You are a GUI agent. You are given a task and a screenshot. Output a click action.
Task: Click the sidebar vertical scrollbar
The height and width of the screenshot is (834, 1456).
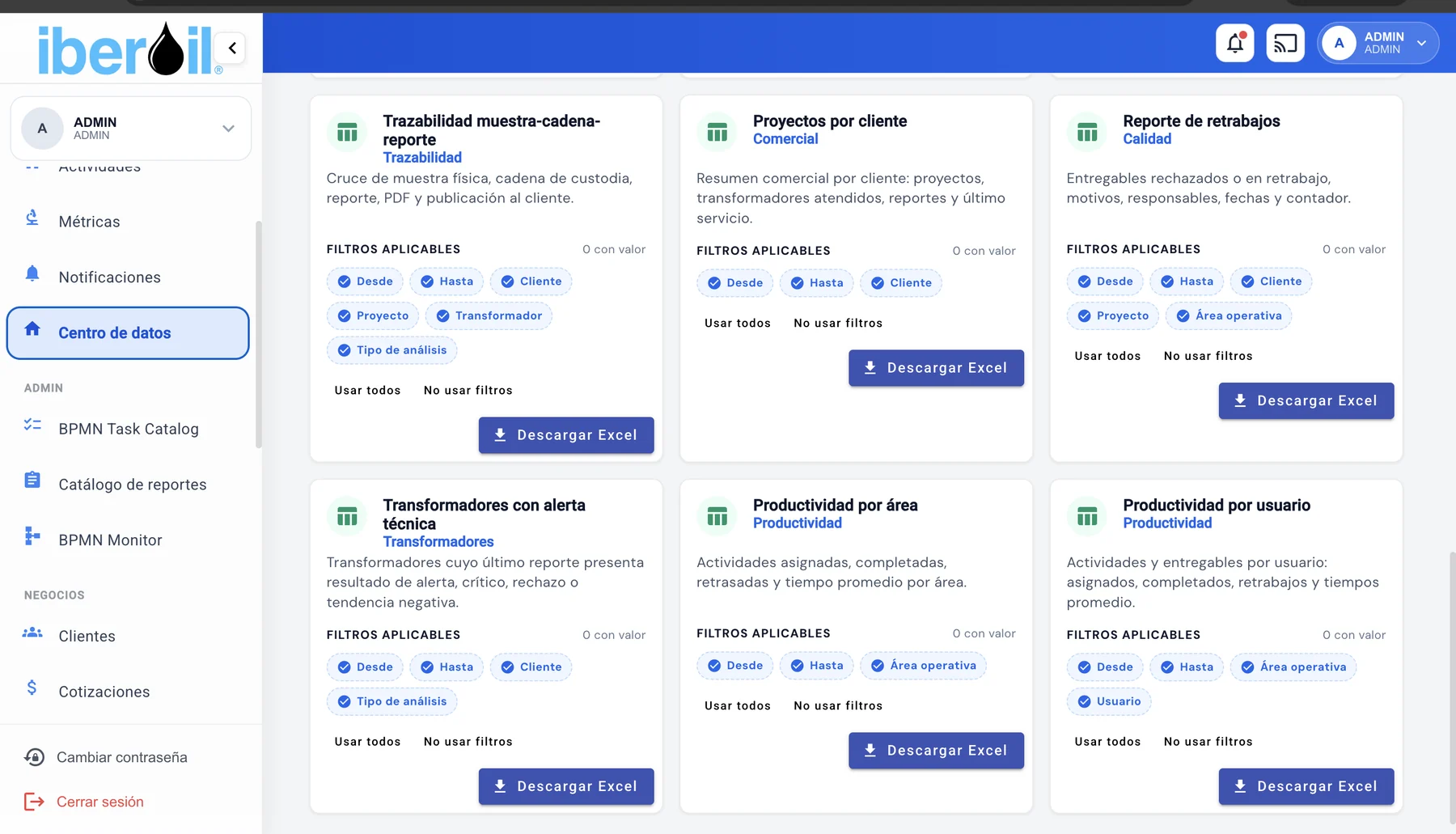tap(259, 334)
